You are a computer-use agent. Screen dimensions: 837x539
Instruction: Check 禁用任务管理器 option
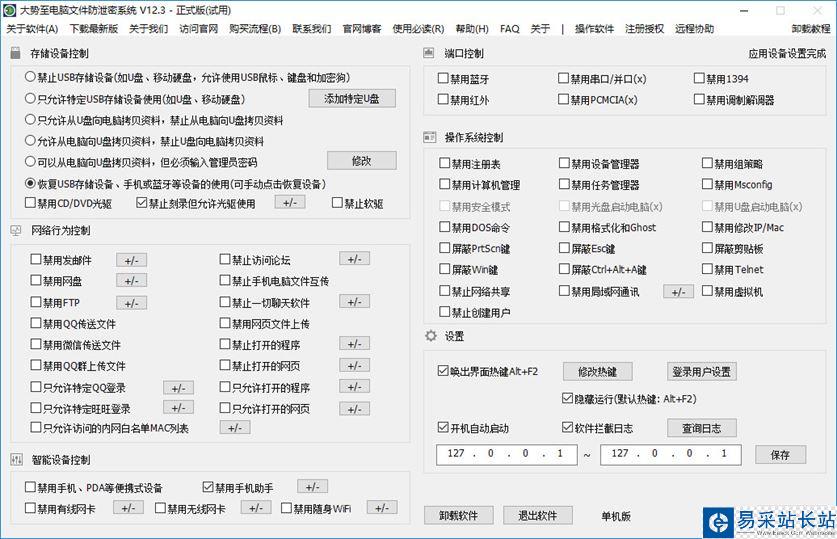(564, 184)
